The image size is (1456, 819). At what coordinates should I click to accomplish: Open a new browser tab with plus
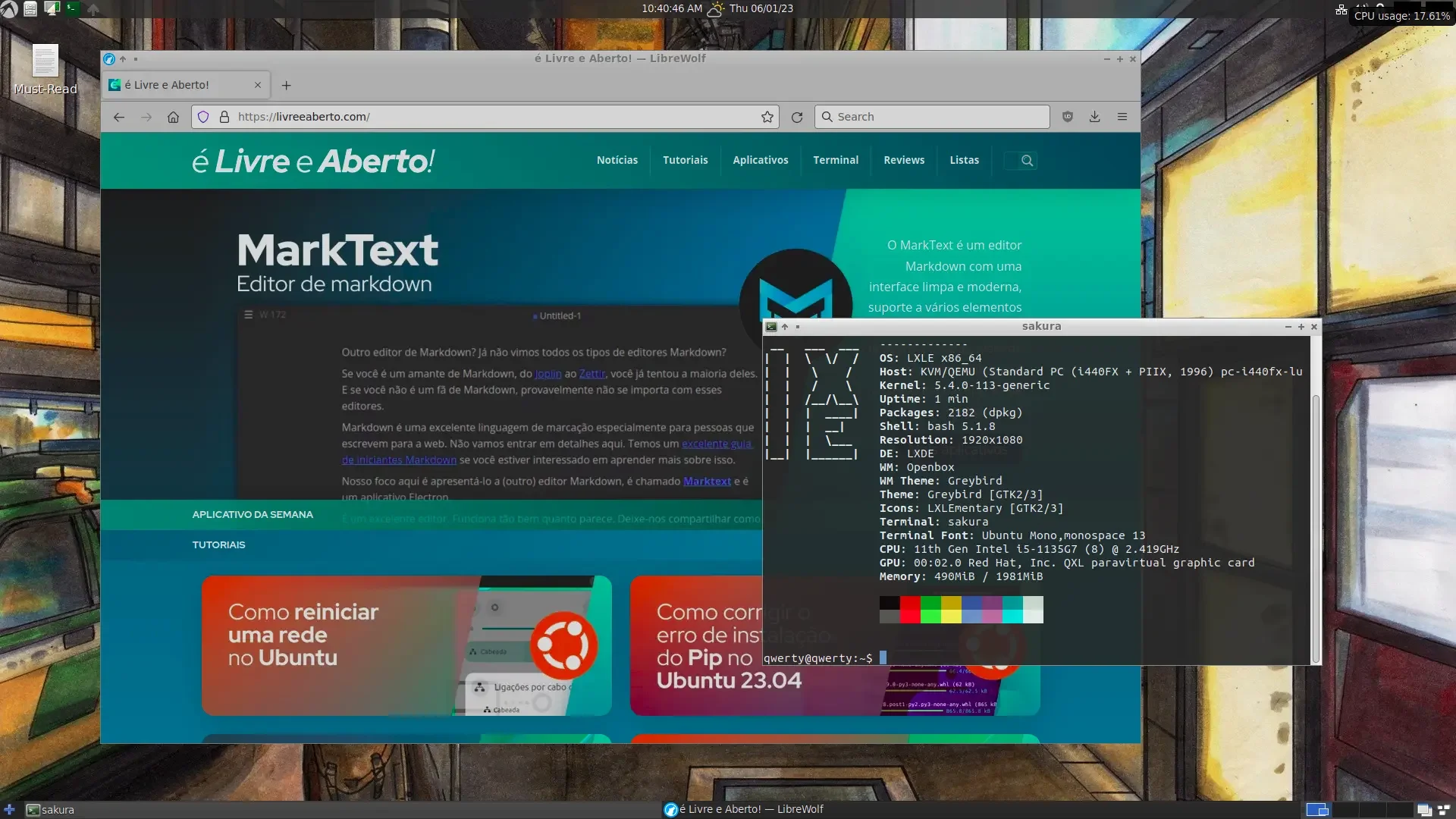pos(287,86)
